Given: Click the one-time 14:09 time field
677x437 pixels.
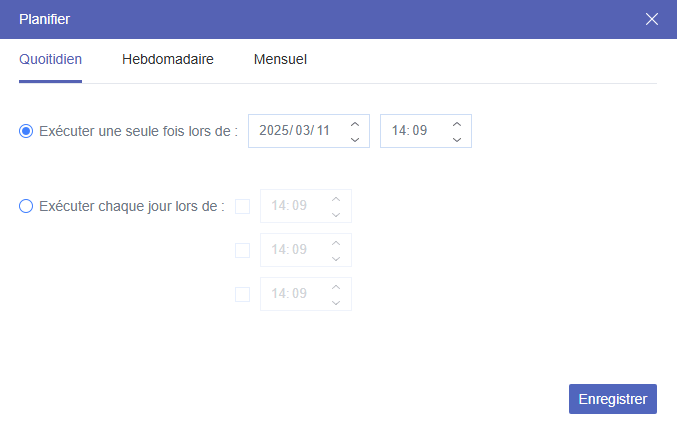Looking at the screenshot, I should point(411,131).
